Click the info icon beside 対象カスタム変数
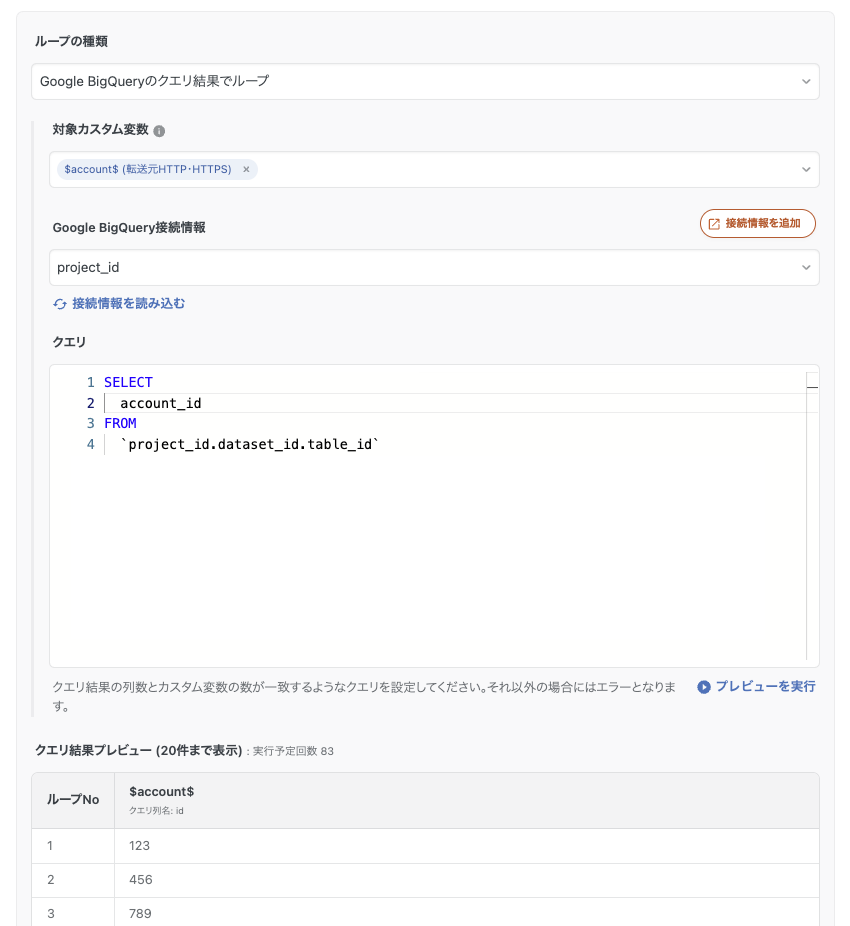Viewport: 850px width, 926px height. [x=159, y=130]
